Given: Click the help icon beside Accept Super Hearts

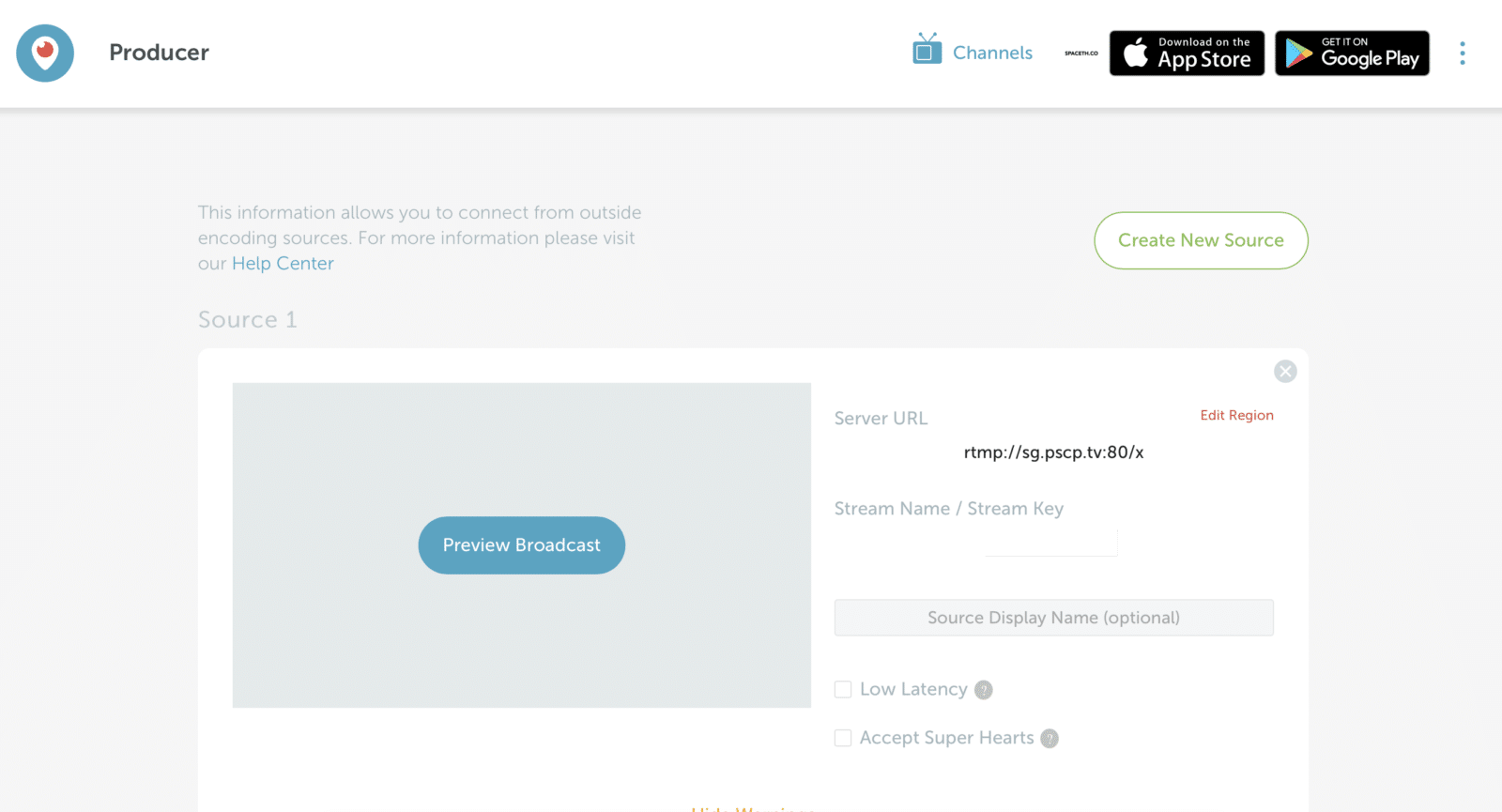Looking at the screenshot, I should click(1050, 739).
